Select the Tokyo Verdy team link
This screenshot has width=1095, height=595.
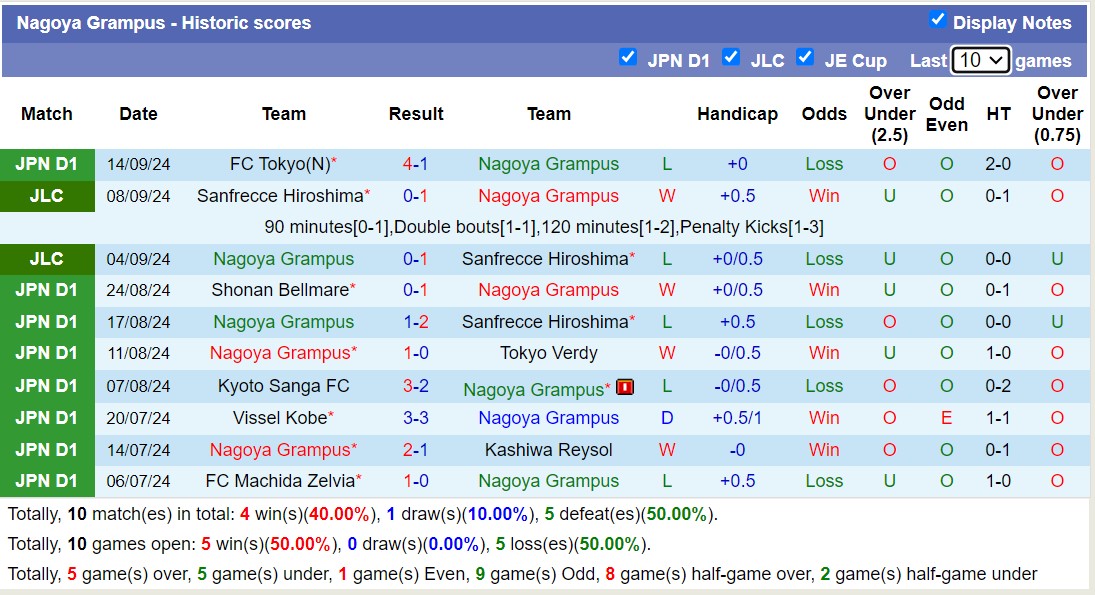pos(549,353)
